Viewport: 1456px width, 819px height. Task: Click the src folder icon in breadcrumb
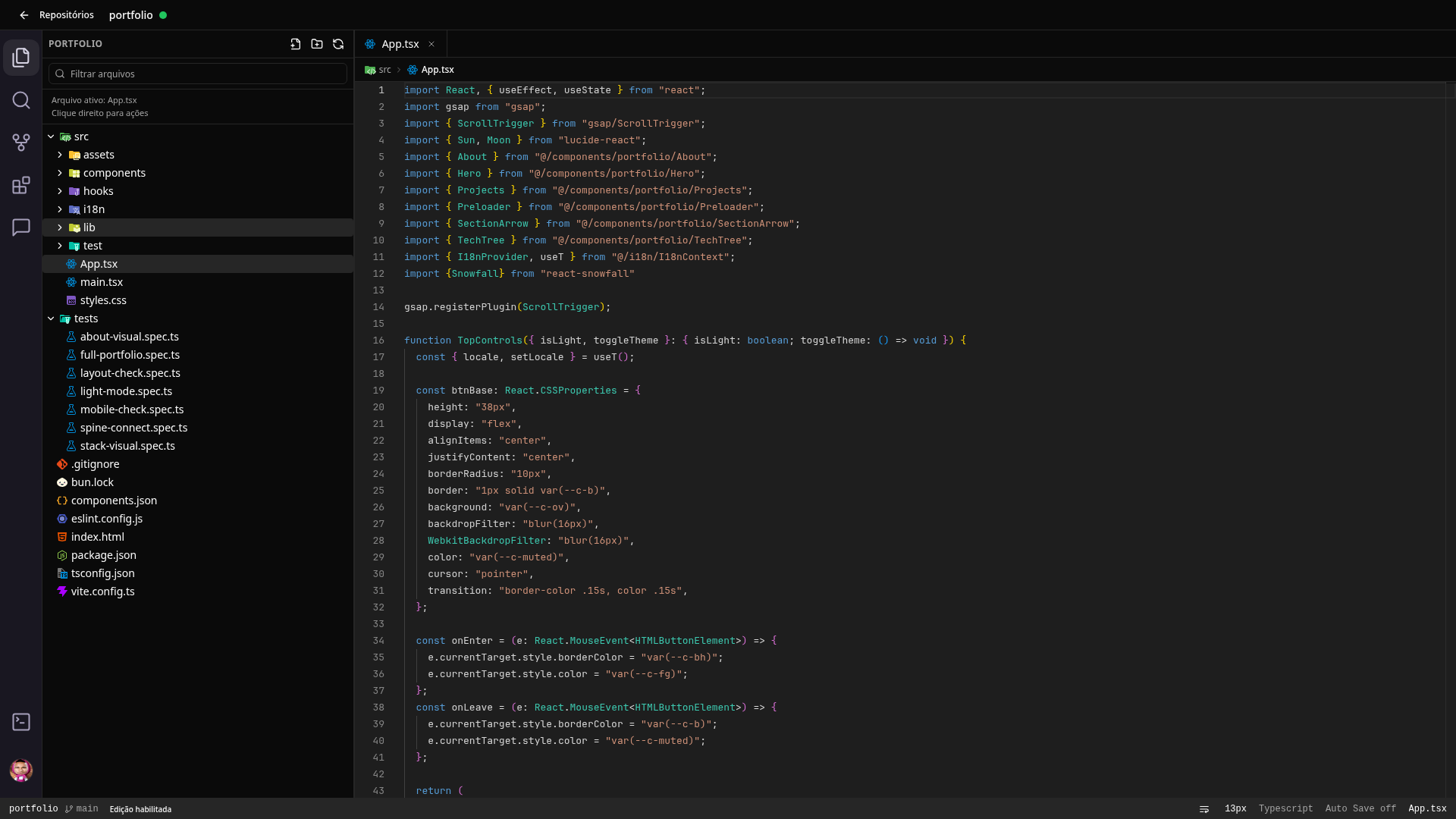tap(370, 70)
